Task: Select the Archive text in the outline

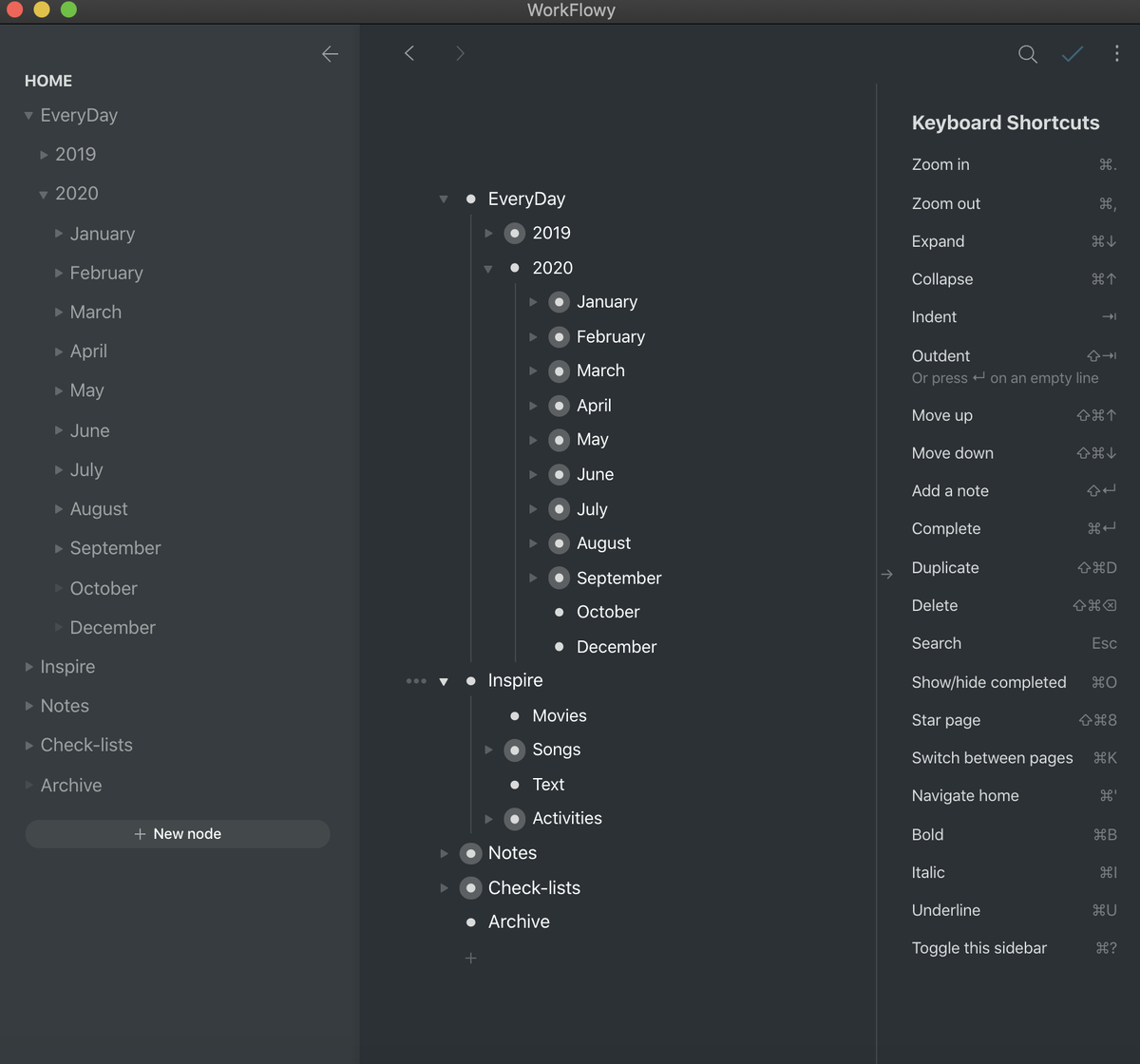Action: pos(519,921)
